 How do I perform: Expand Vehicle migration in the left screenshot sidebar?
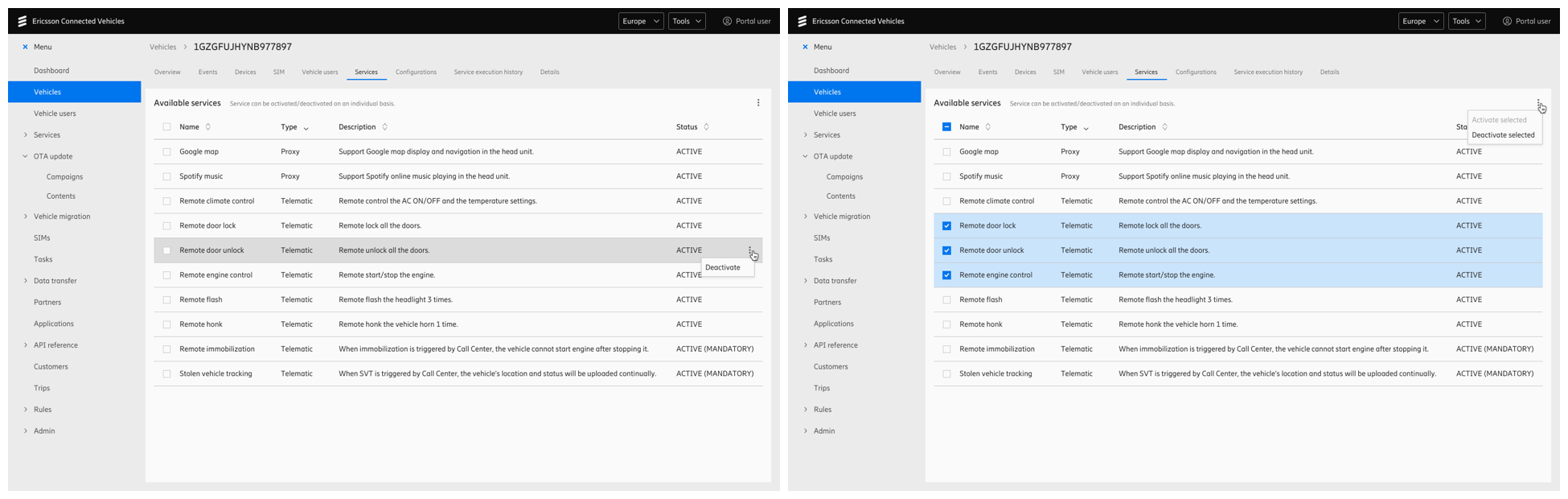click(x=26, y=217)
